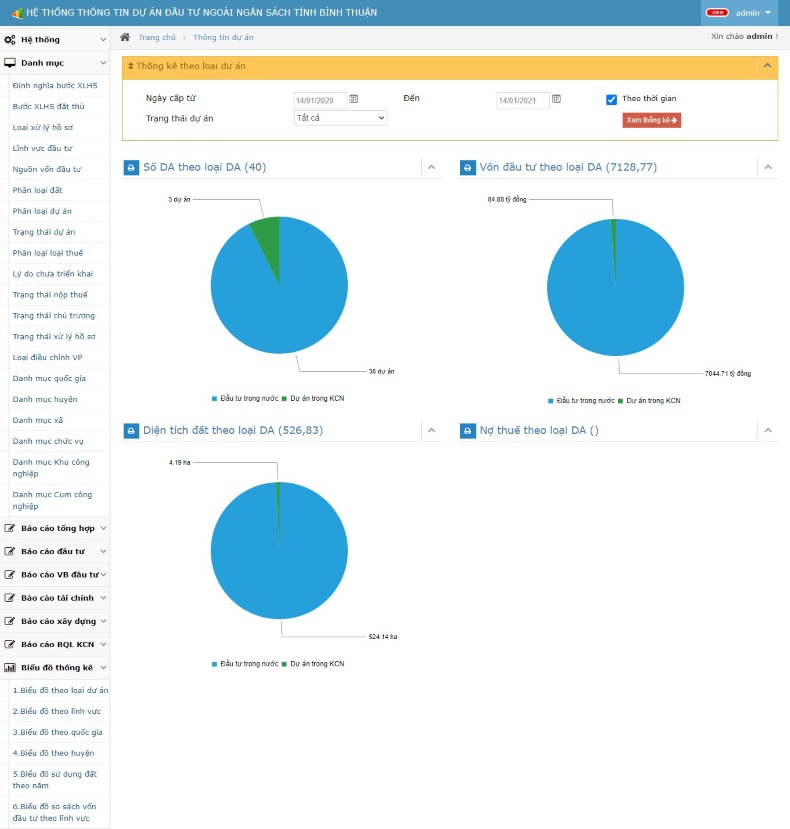Open calendar picker beside 'Đến' date
This screenshot has width=790, height=829.
(557, 99)
